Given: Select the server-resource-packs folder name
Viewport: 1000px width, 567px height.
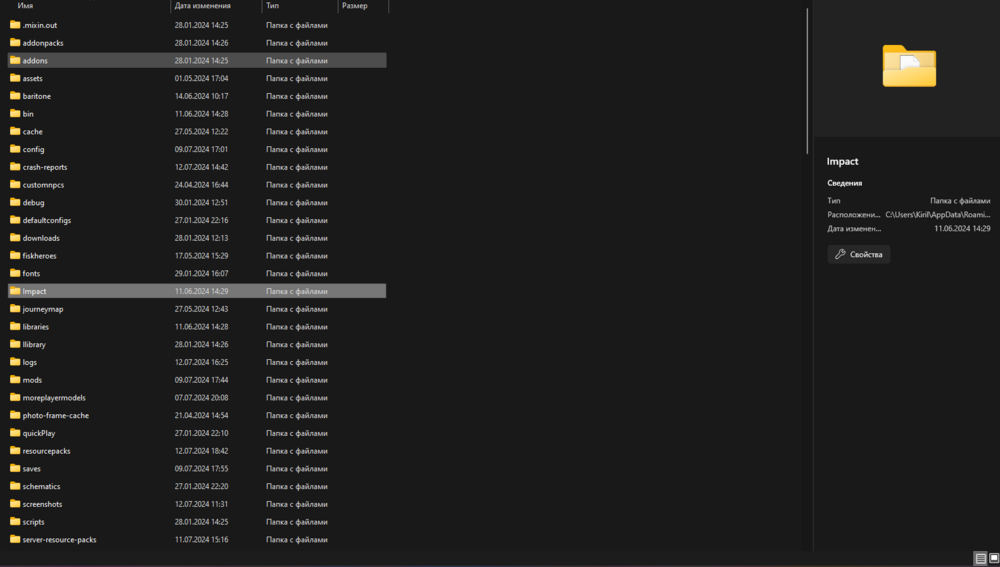Looking at the screenshot, I should 59,540.
